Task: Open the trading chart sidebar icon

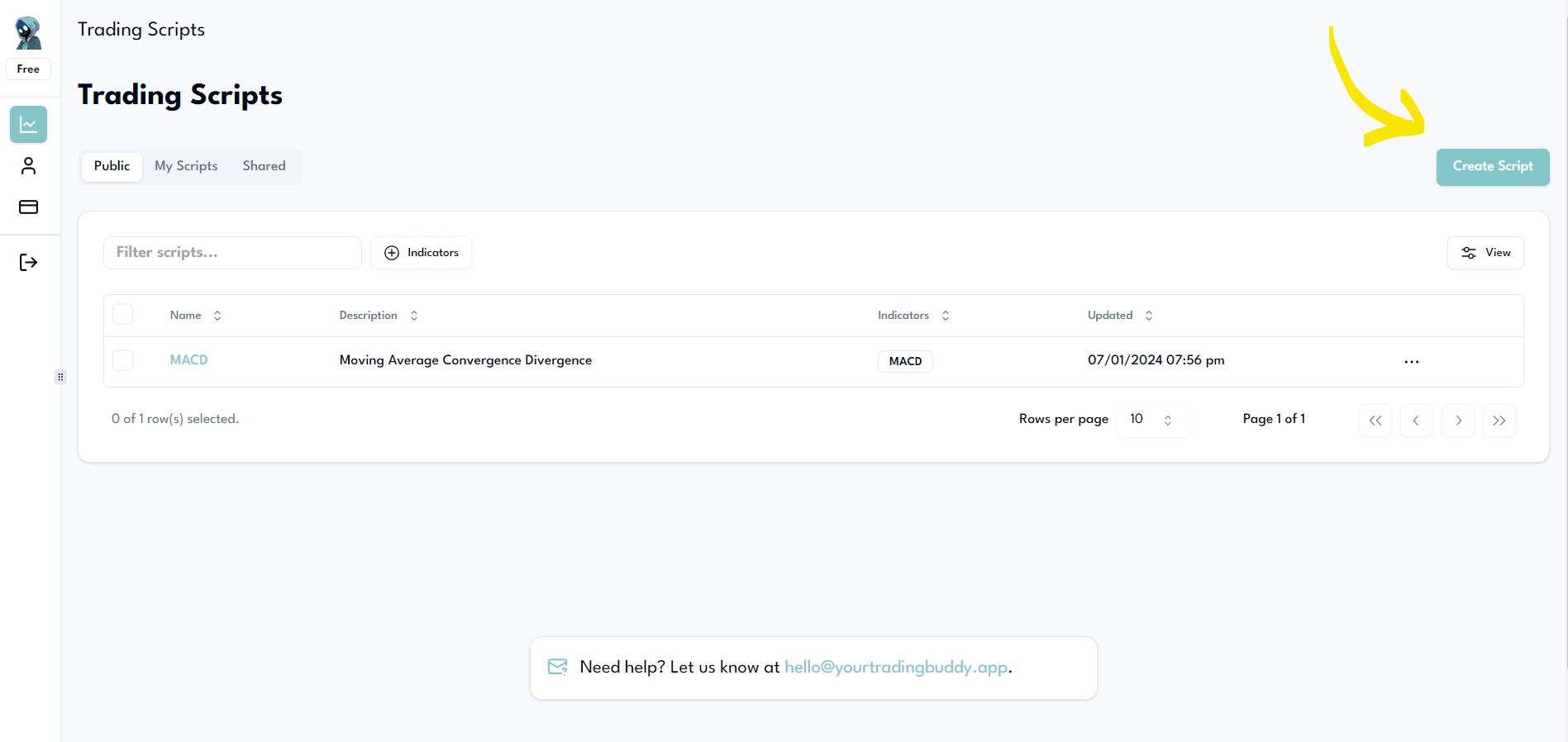Action: tap(28, 125)
